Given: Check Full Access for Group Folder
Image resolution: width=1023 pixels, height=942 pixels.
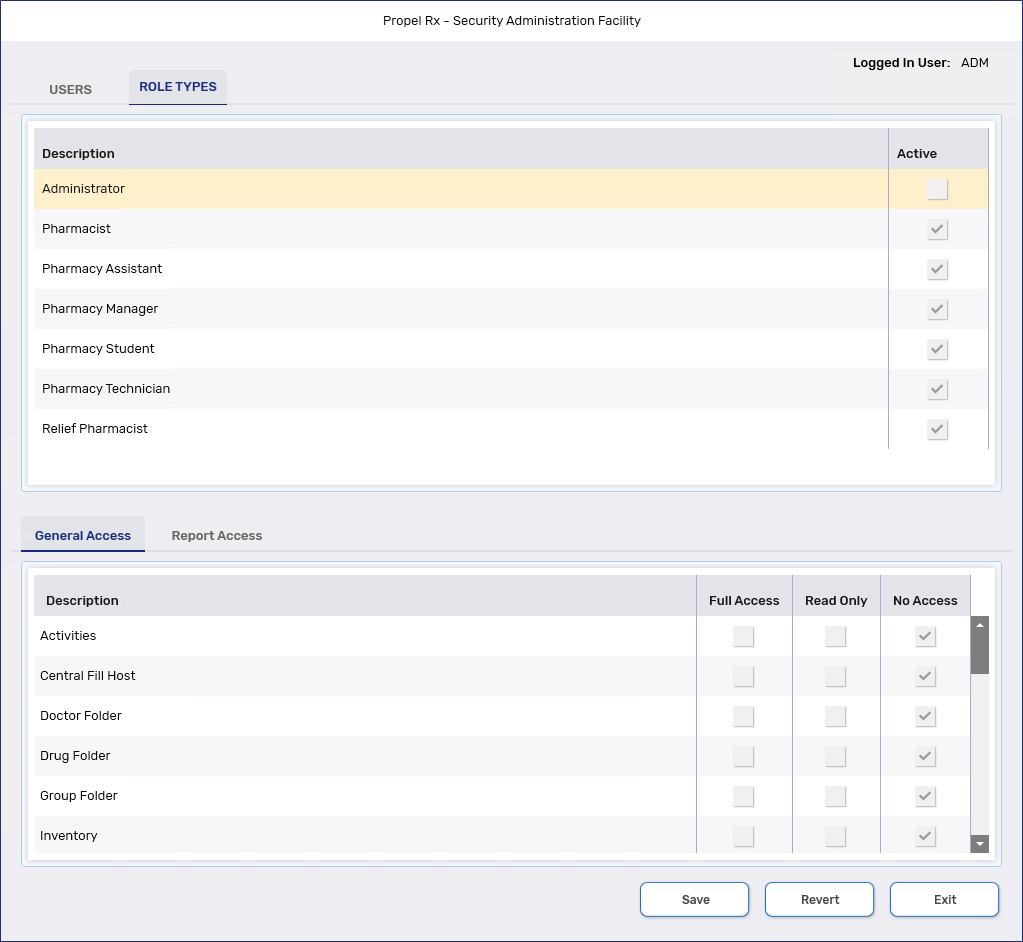Looking at the screenshot, I should 743,796.
